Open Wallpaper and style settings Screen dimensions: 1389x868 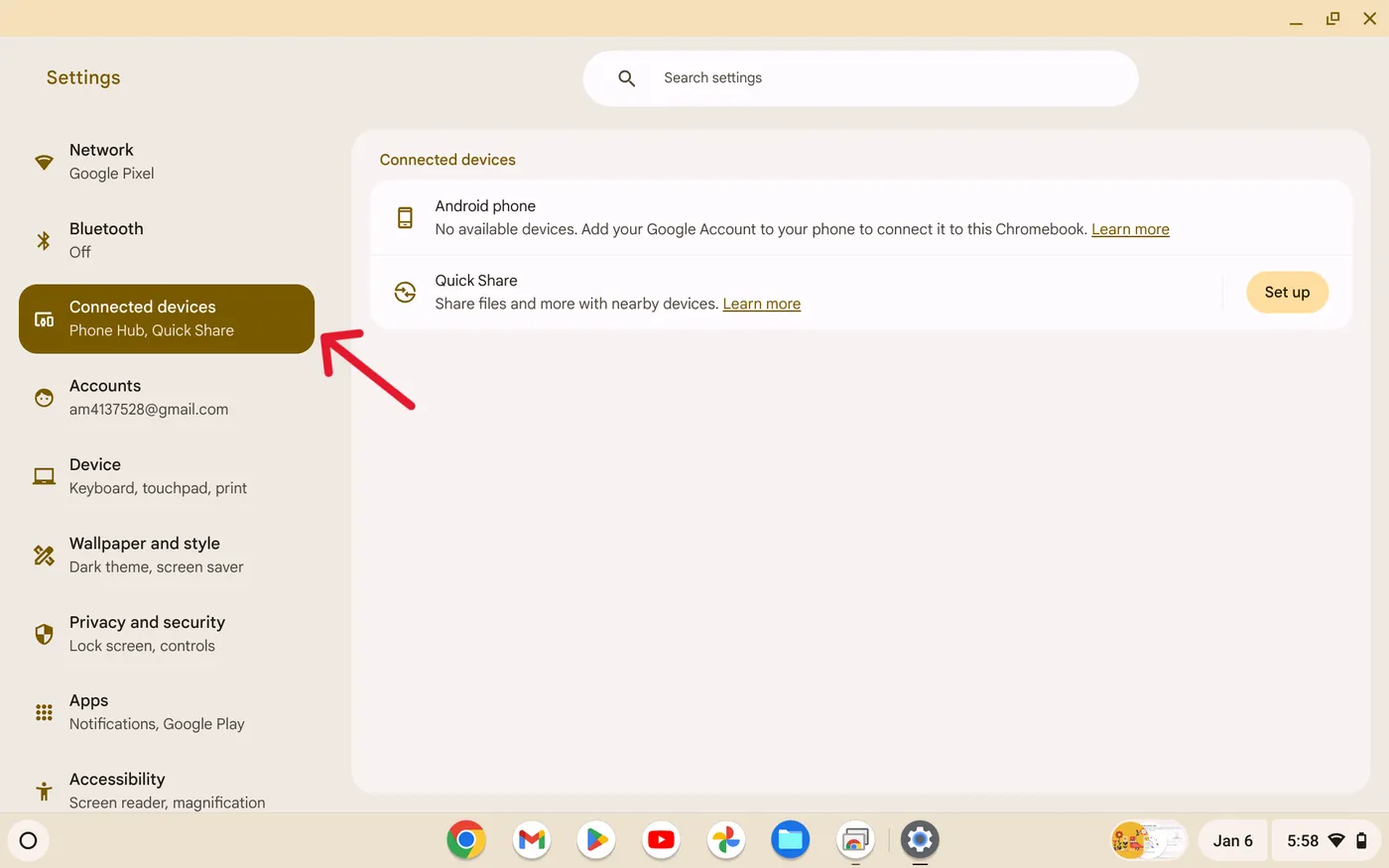pos(167,556)
